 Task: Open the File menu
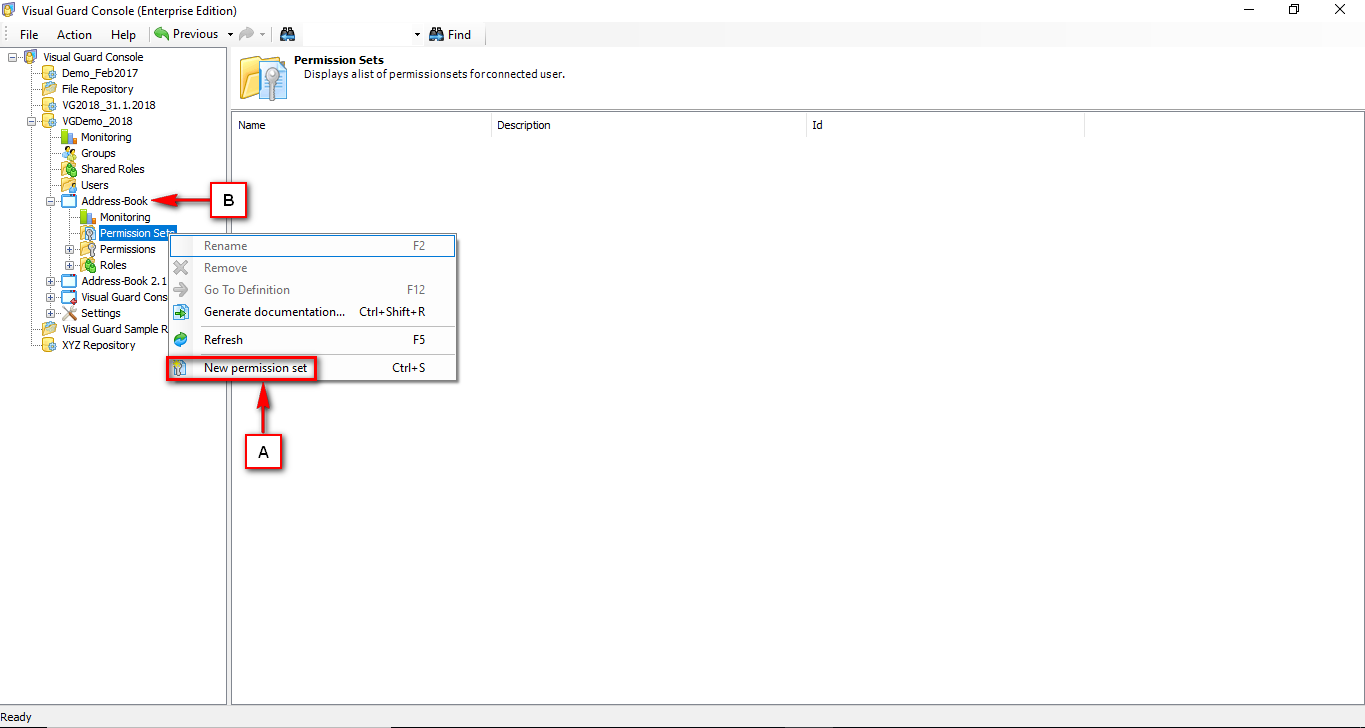click(x=29, y=34)
